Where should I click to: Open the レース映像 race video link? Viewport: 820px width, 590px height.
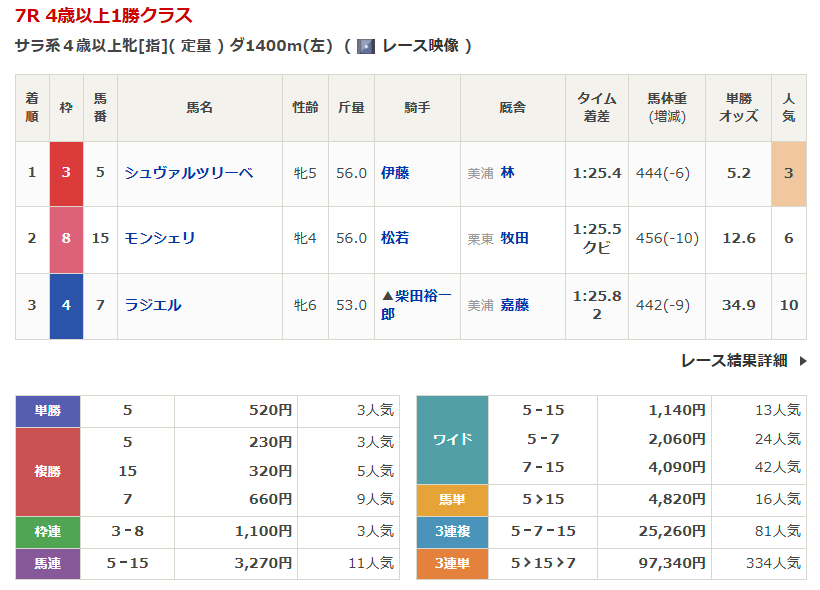pyautogui.click(x=420, y=46)
